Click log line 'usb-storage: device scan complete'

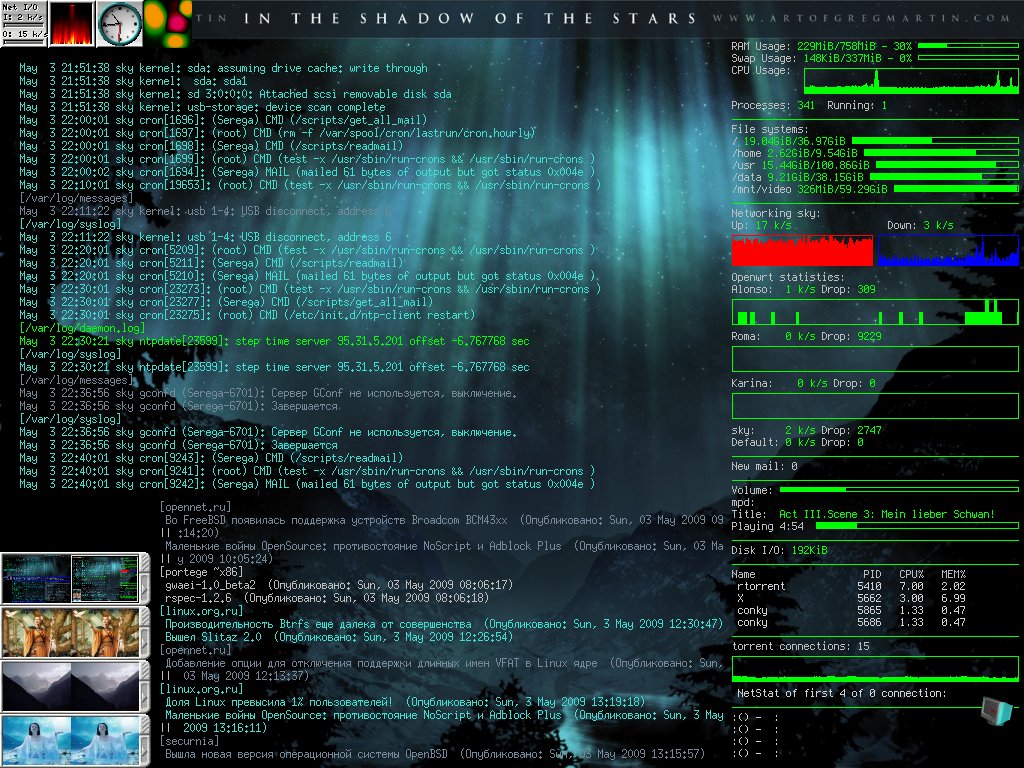point(202,107)
